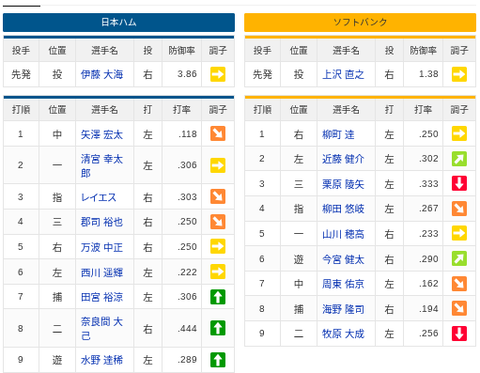Open starting pitcher 上沢 直之's profile

343,74
